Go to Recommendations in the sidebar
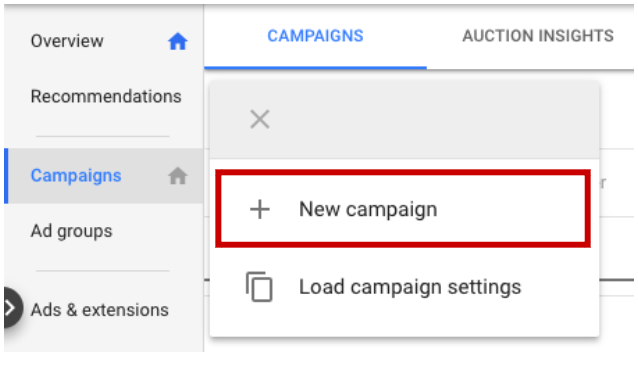The width and height of the screenshot is (638, 366). [x=106, y=96]
